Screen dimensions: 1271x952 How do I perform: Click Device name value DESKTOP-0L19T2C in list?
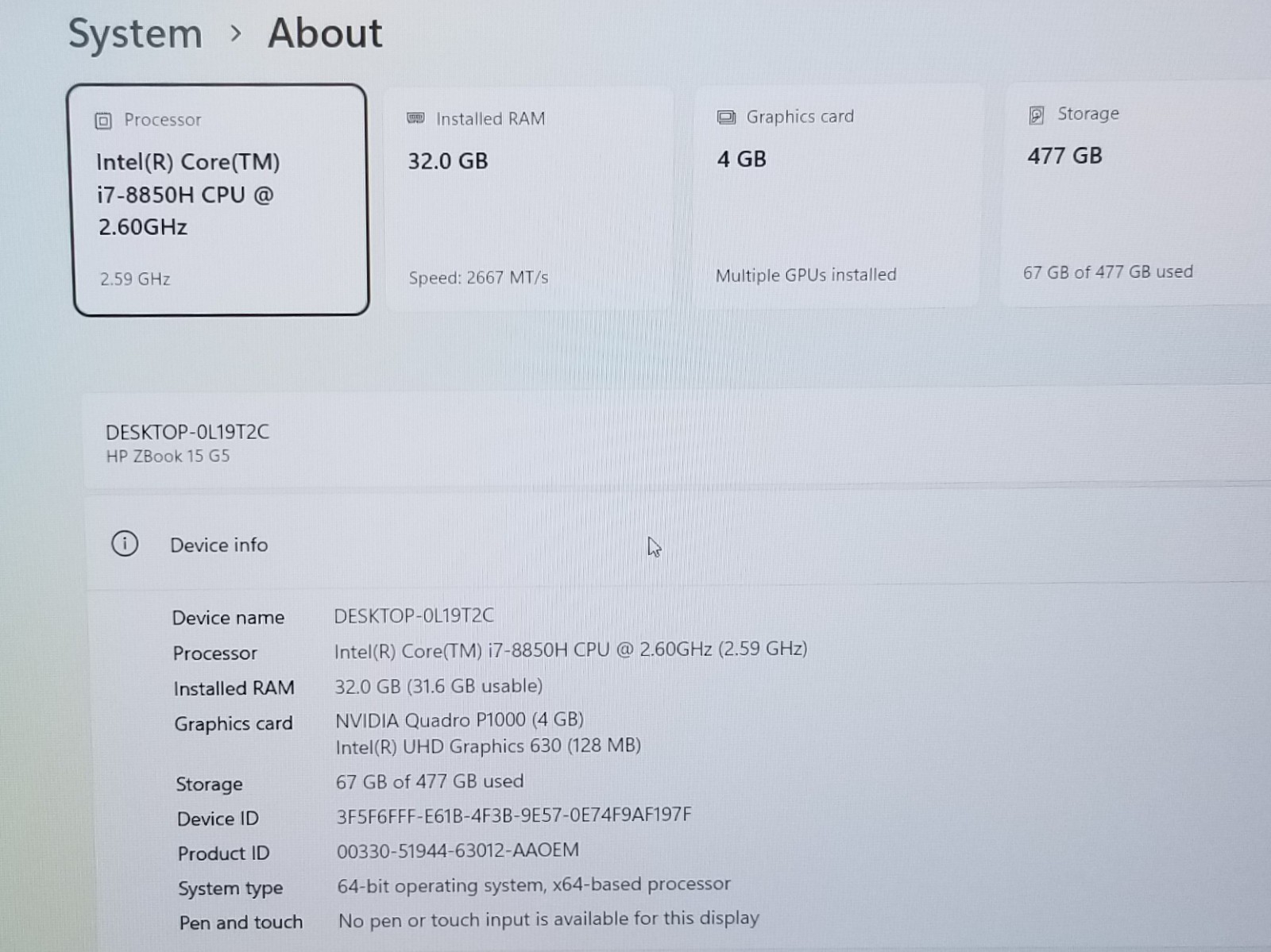414,615
